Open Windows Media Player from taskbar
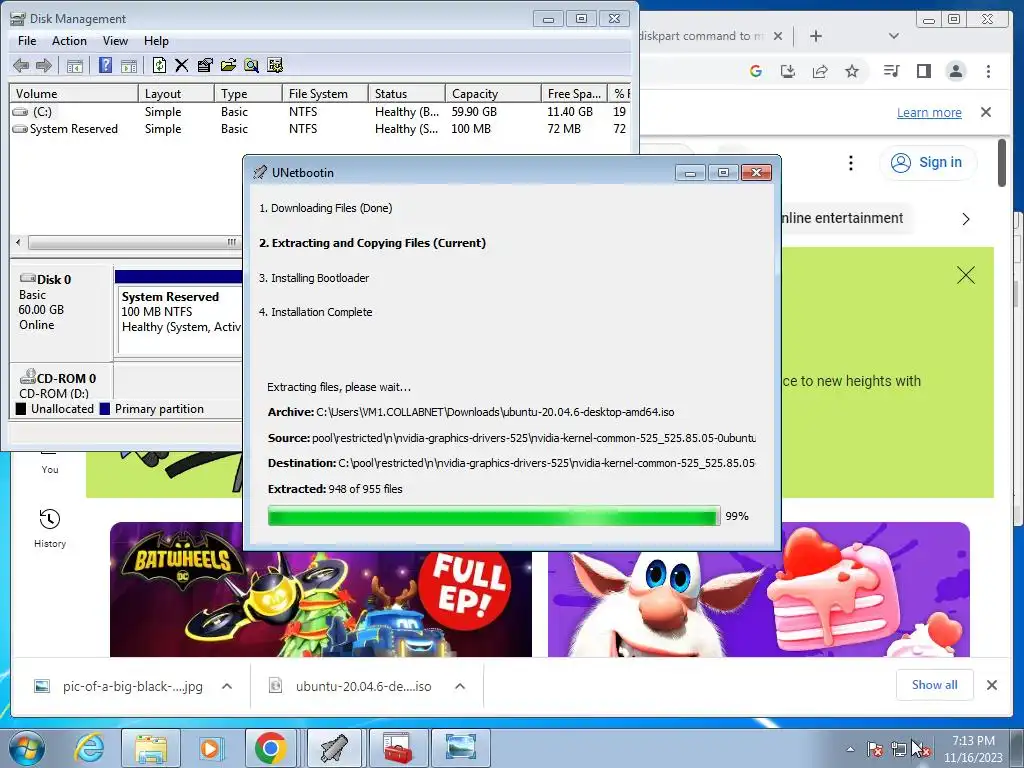This screenshot has width=1024, height=768. (x=210, y=748)
